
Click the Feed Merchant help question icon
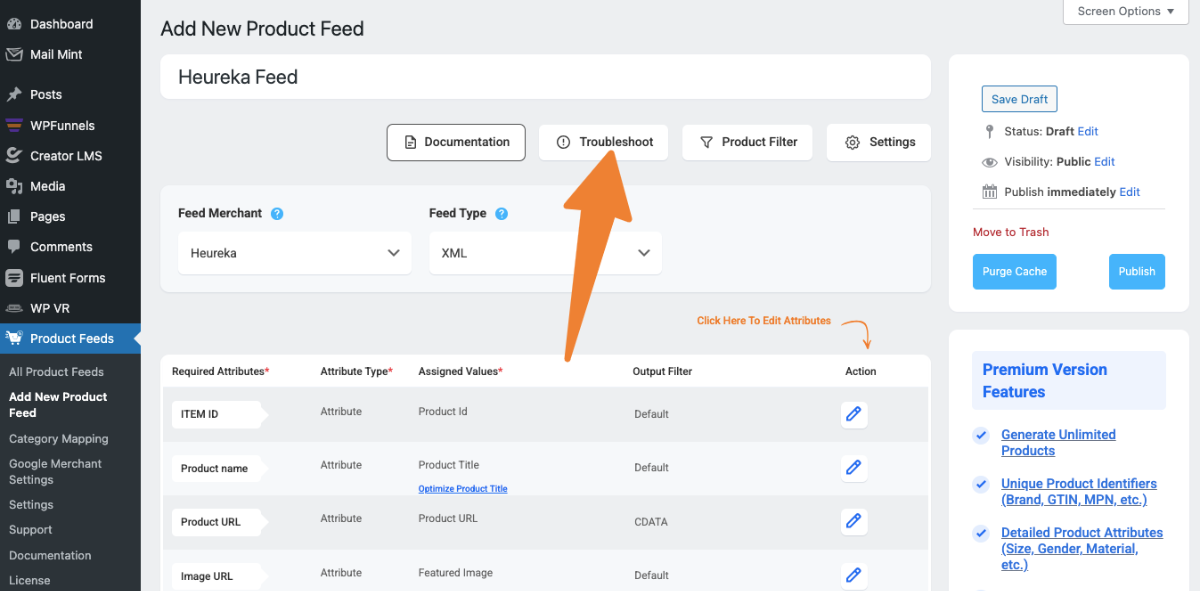(277, 213)
